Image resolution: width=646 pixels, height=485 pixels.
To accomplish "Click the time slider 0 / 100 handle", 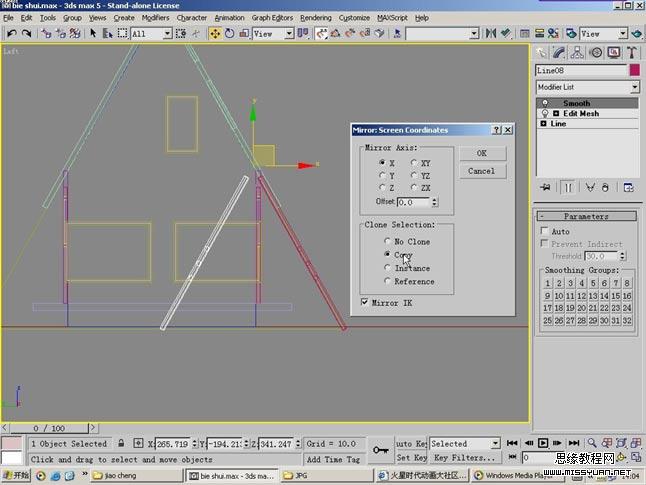I will coord(49,428).
